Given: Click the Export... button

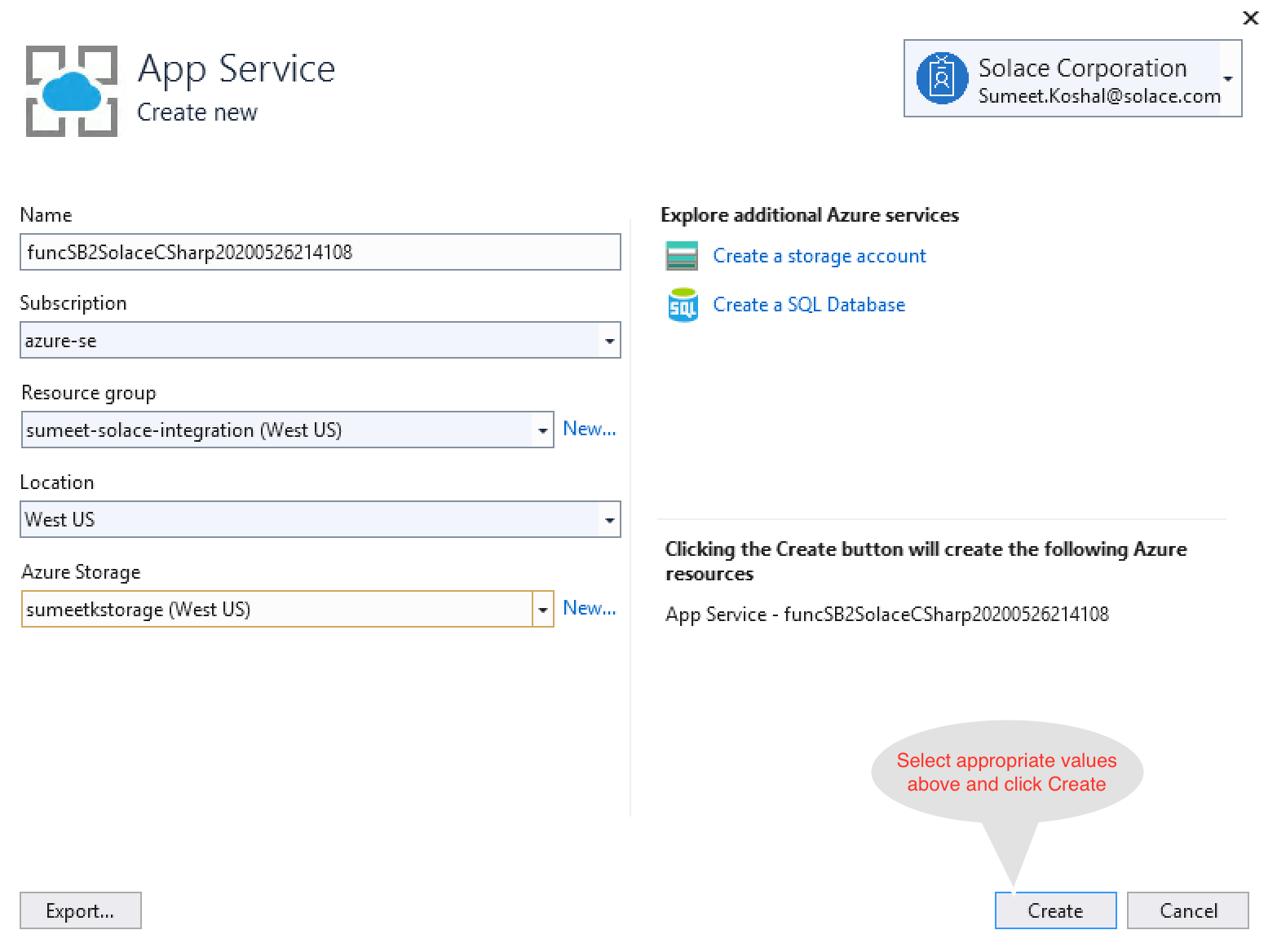Looking at the screenshot, I should 80,910.
